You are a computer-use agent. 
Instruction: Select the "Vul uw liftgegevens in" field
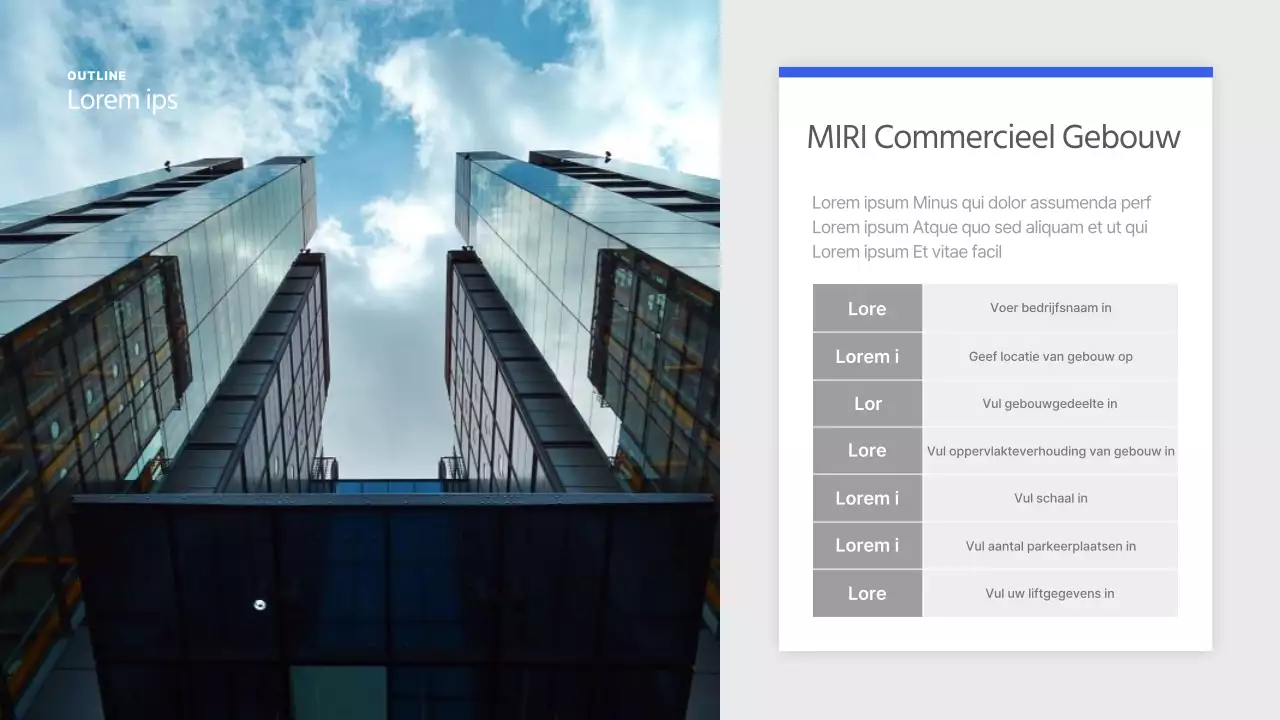[1050, 593]
